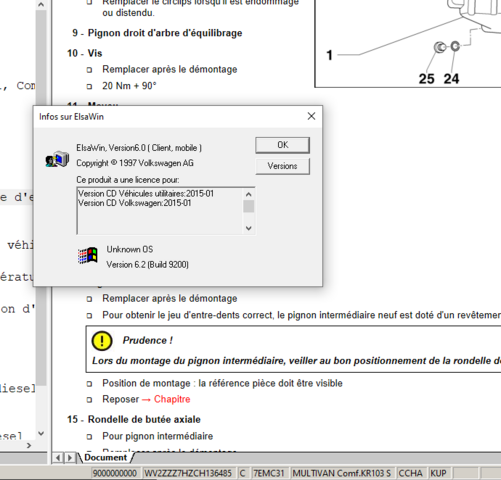
Task: Click the left panel scroll-down arrow
Action: point(41,434)
